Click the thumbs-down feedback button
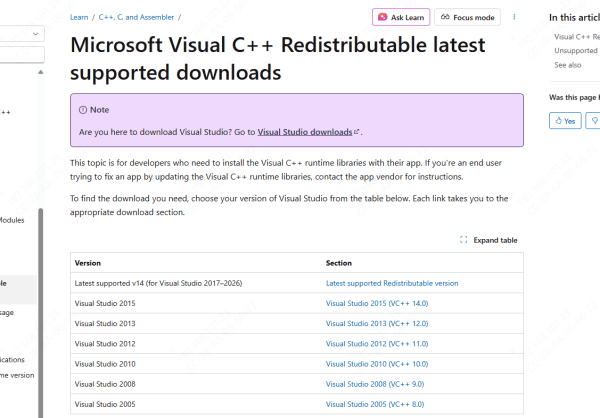The width and height of the screenshot is (600, 418). 593,121
